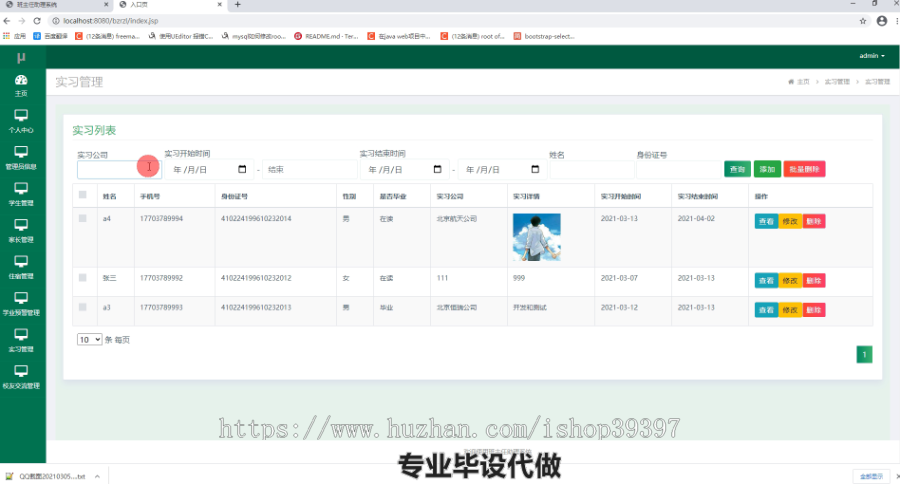Reload the page with the refresh icon
This screenshot has height=484, width=900.
click(x=37, y=21)
